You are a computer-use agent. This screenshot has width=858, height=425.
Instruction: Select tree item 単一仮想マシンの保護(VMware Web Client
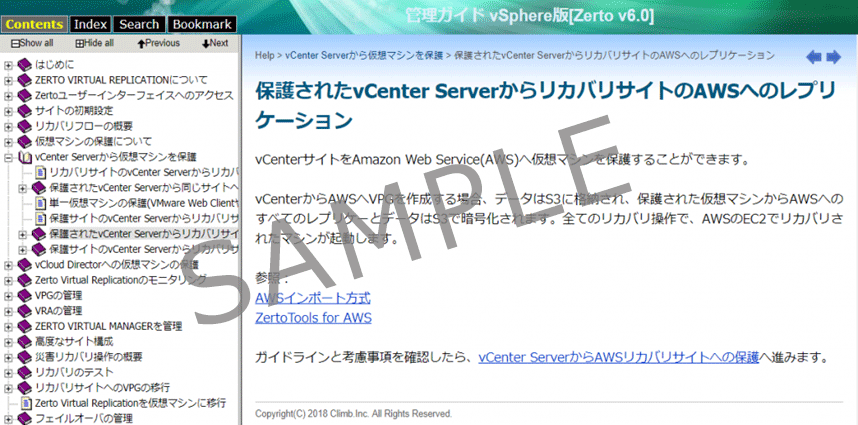[x=144, y=203]
